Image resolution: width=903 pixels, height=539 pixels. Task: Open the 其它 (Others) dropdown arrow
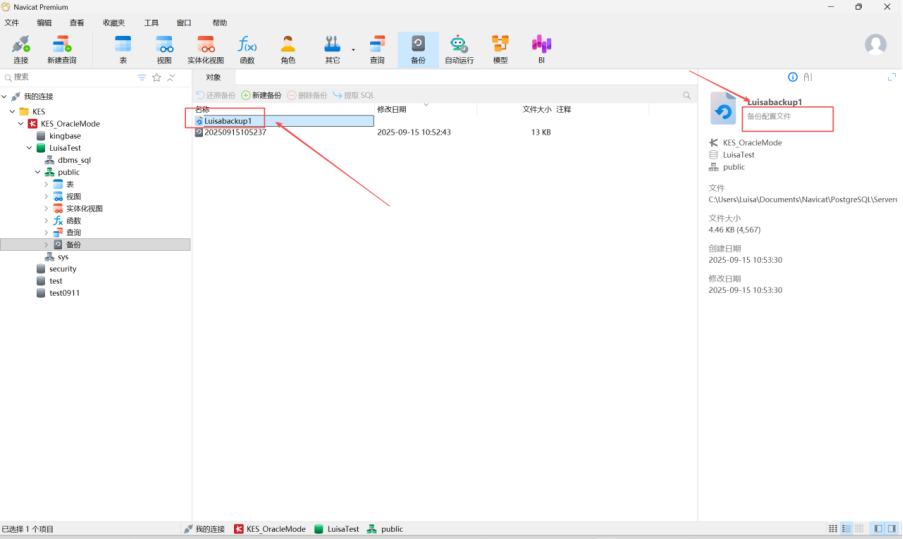(x=353, y=48)
